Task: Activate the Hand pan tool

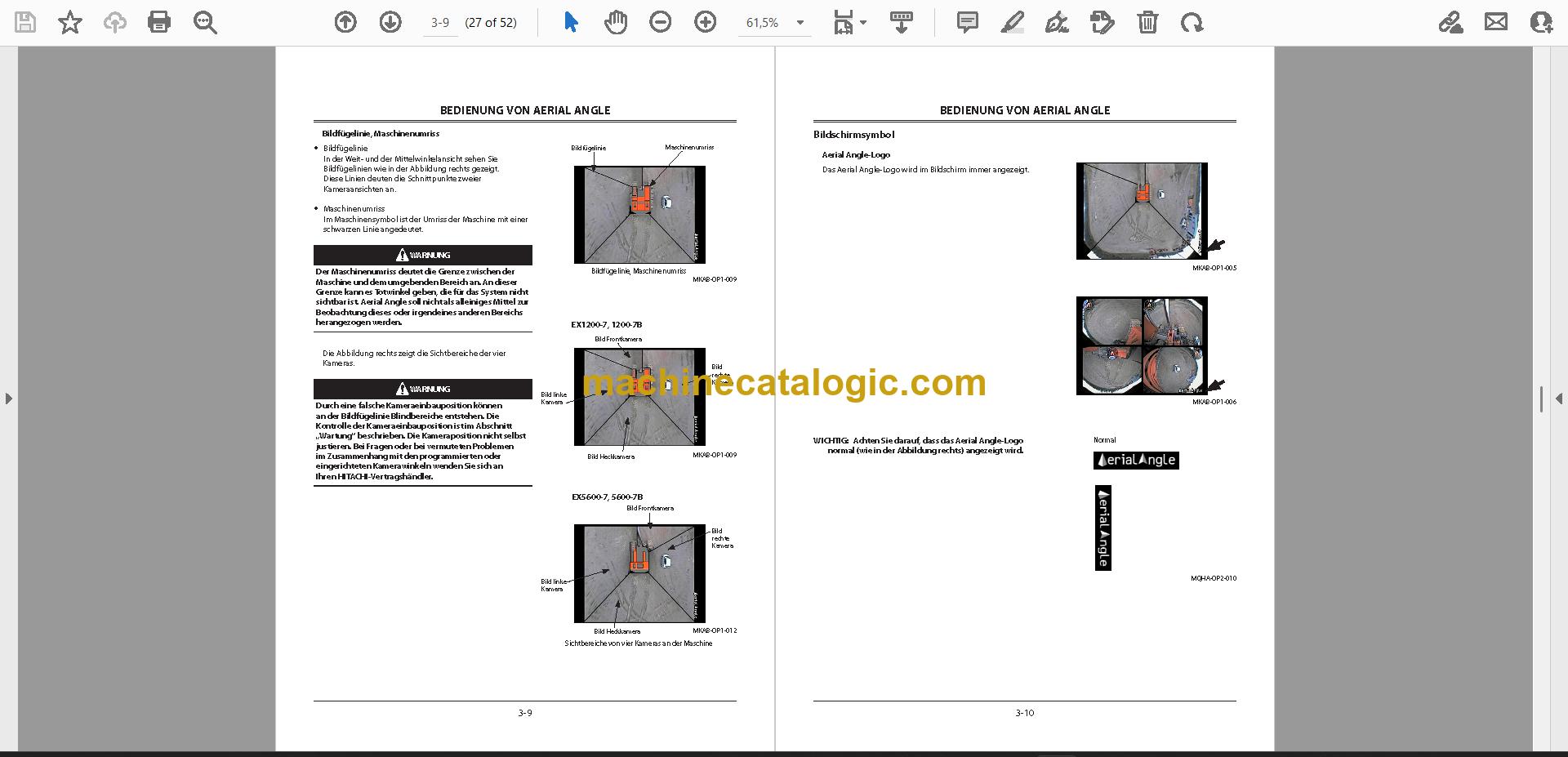Action: [x=616, y=22]
